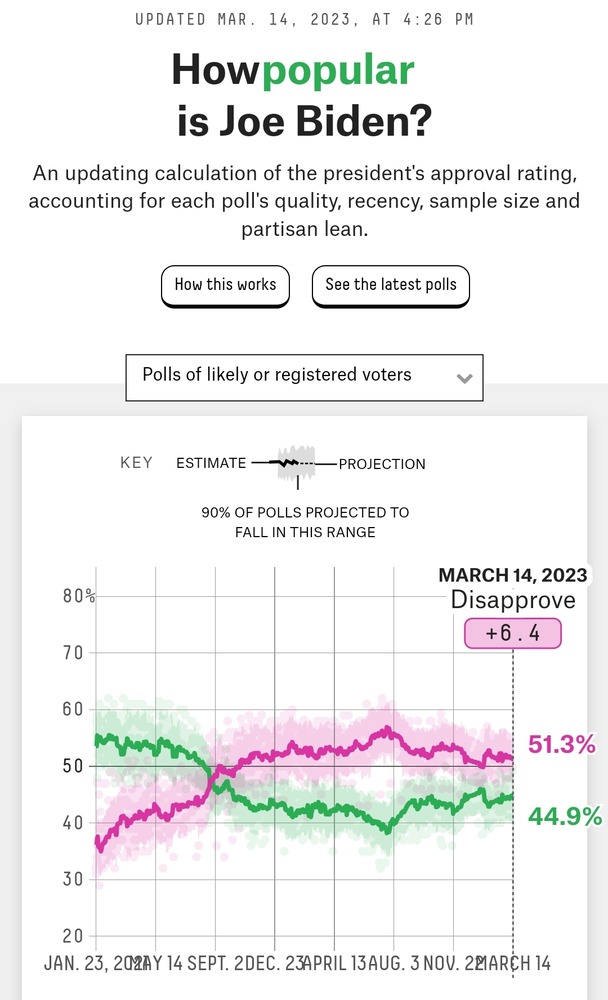Click the 'Disapprove' tooltip label
This screenshot has width=608, height=1000.
tap(513, 601)
